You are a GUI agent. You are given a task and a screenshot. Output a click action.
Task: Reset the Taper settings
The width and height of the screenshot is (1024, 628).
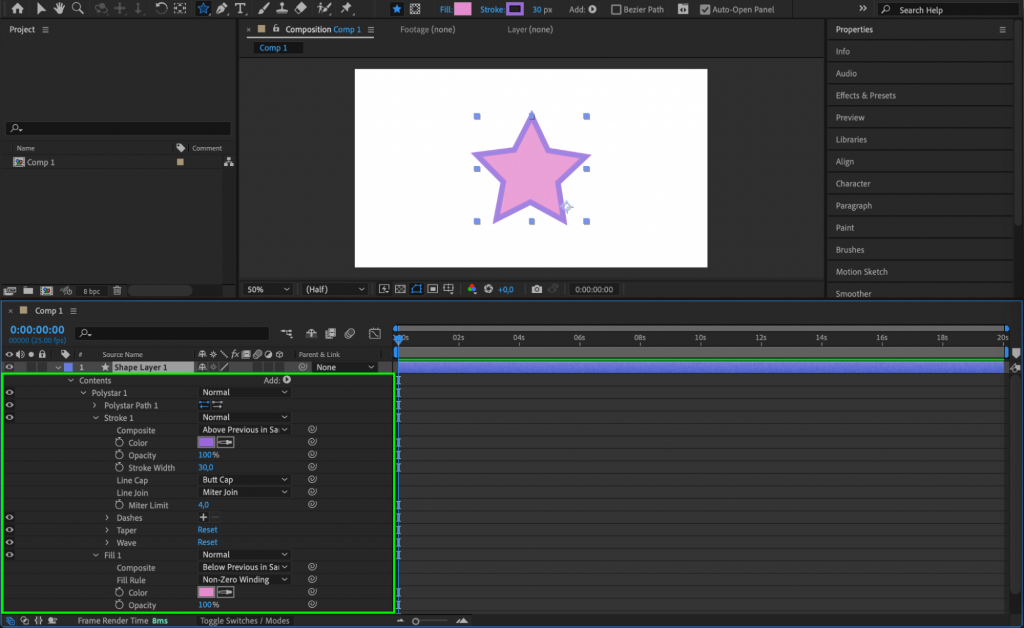207,529
